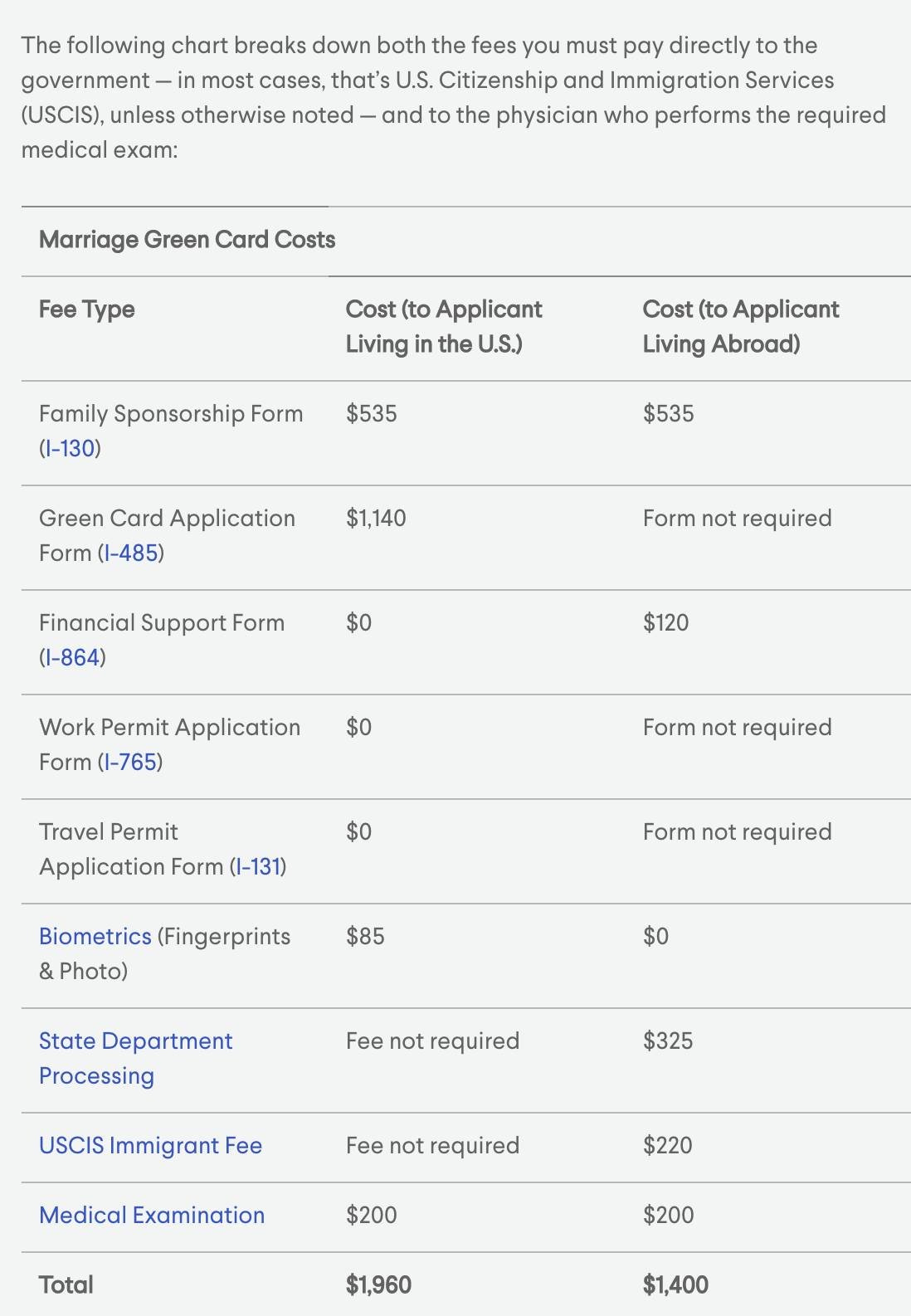Select the $1,400 total for applicants abroad
The width and height of the screenshot is (911, 1316).
click(675, 1285)
